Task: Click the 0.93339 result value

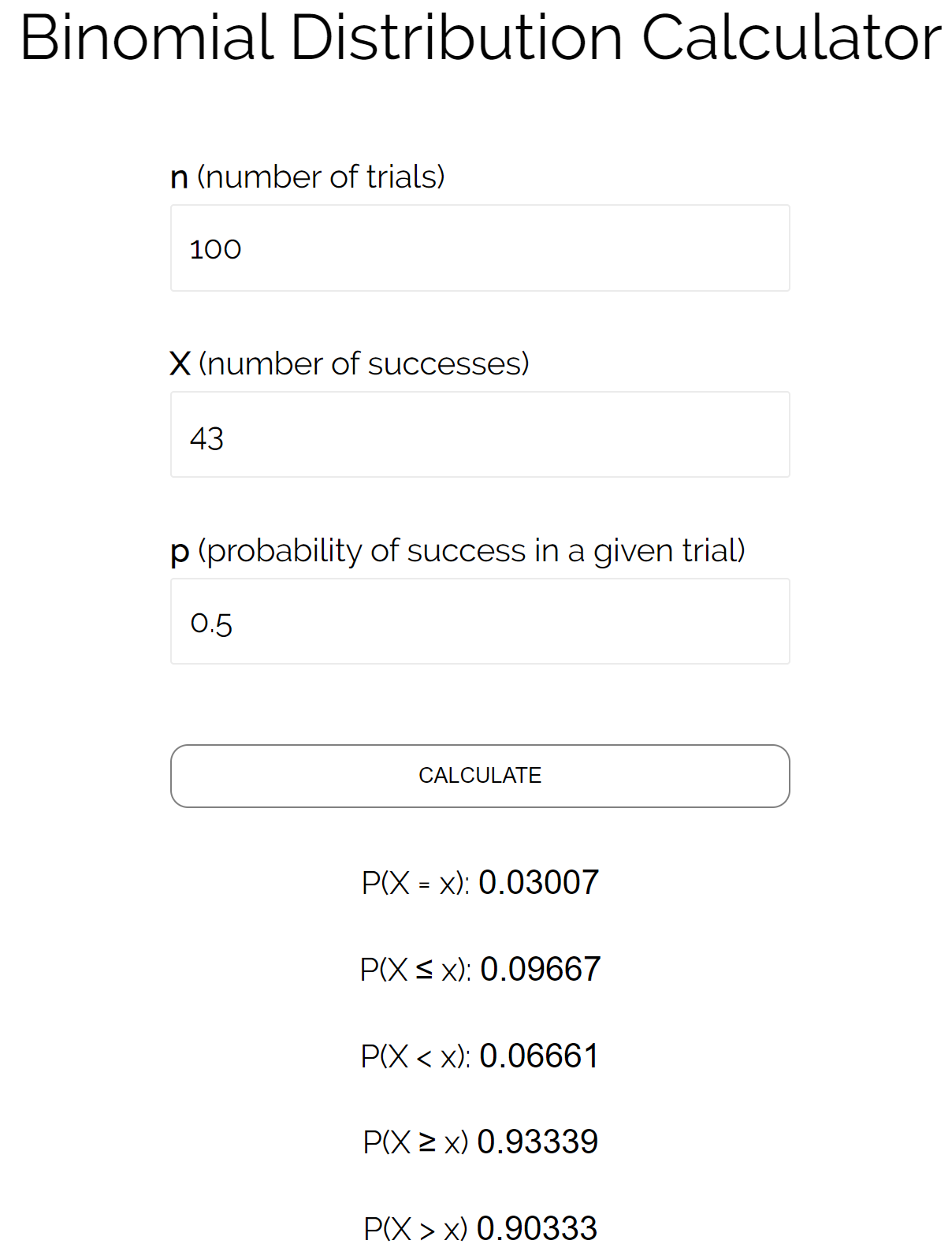Action: 538,1142
